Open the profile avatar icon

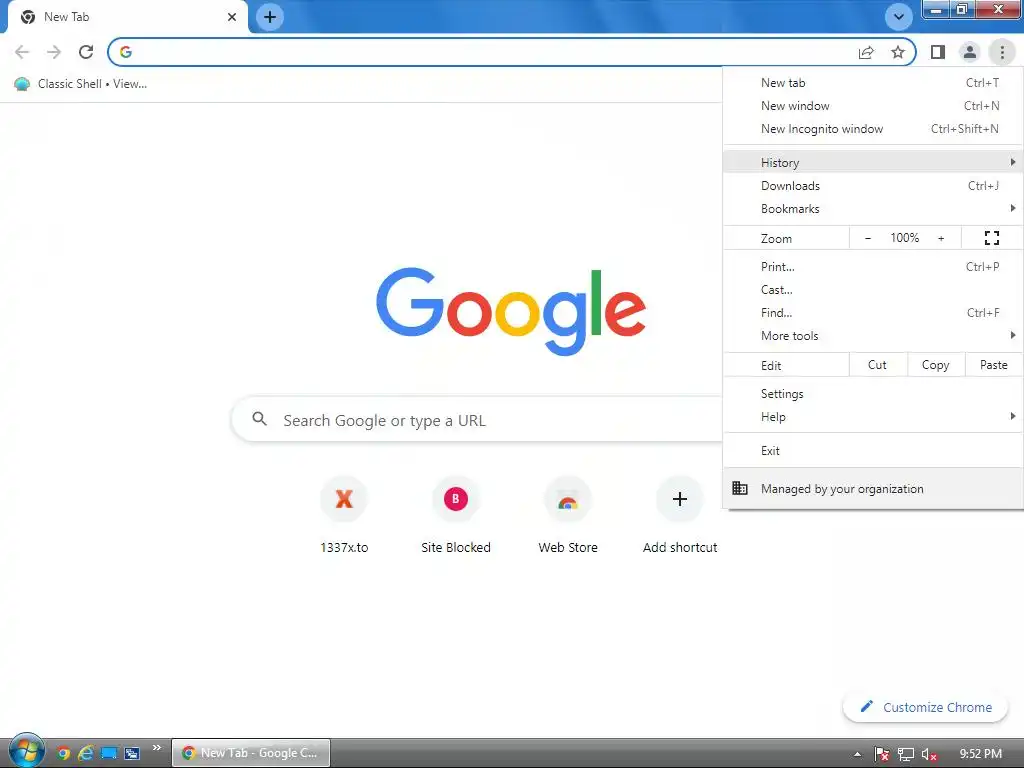tap(970, 52)
